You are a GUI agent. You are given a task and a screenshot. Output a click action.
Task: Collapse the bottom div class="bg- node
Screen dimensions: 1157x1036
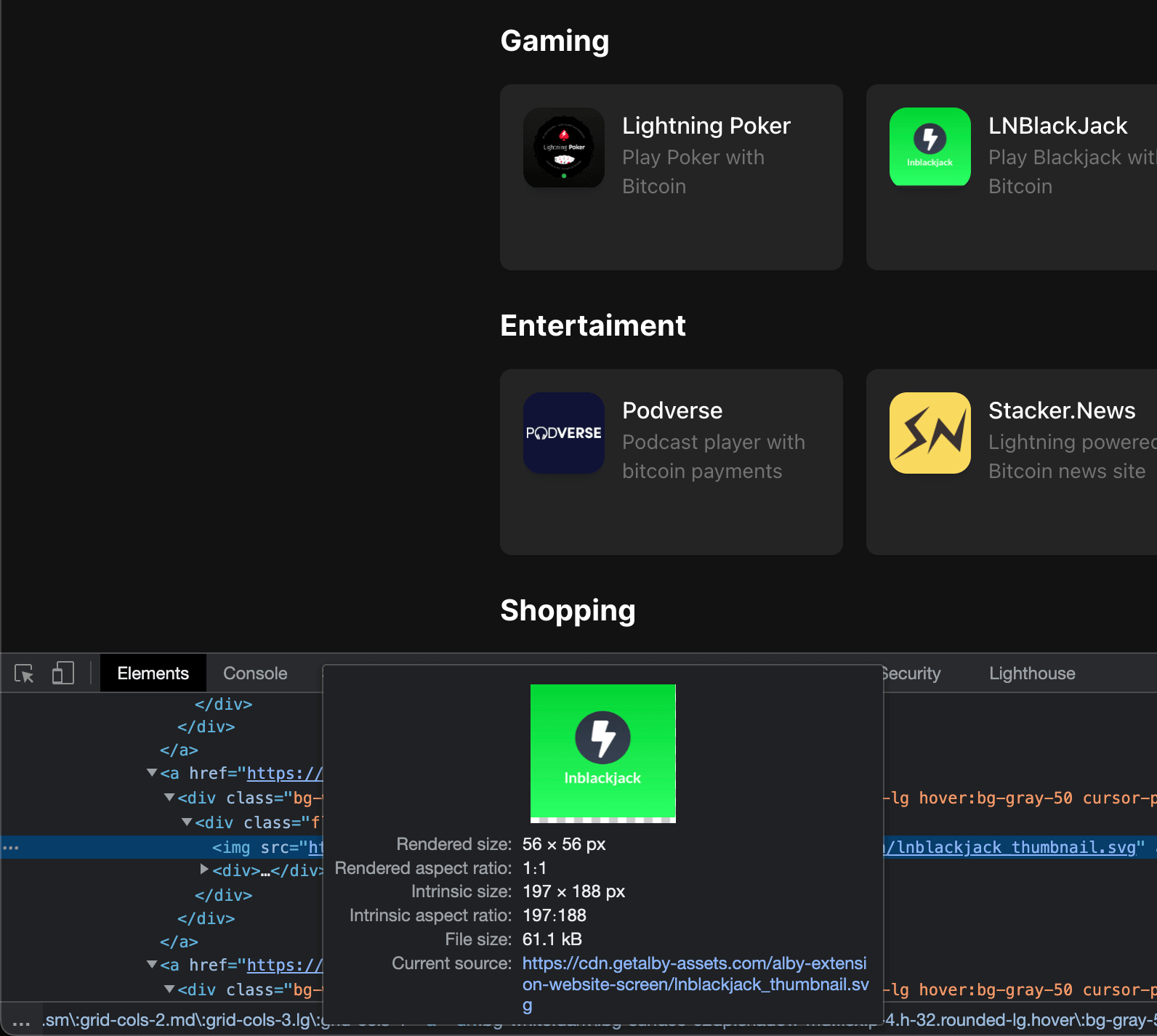coord(169,990)
